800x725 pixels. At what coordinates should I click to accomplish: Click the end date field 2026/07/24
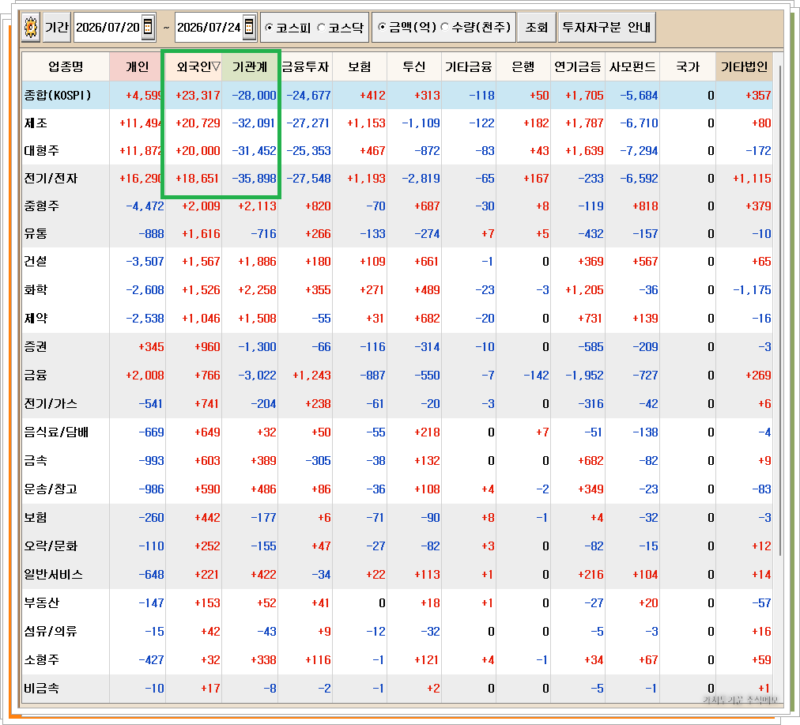point(209,27)
